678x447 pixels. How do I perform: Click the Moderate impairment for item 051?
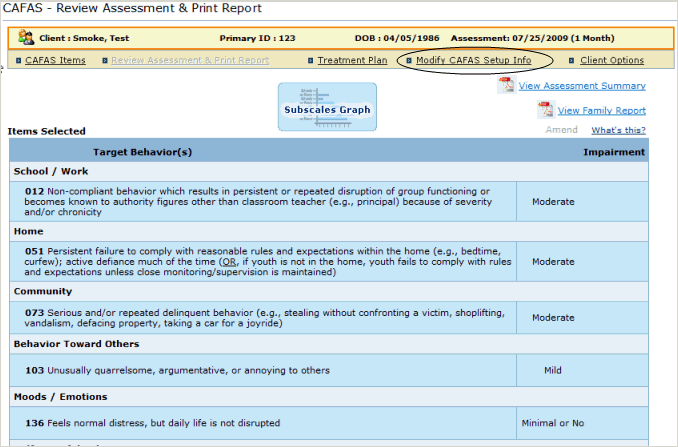pyautogui.click(x=553, y=262)
